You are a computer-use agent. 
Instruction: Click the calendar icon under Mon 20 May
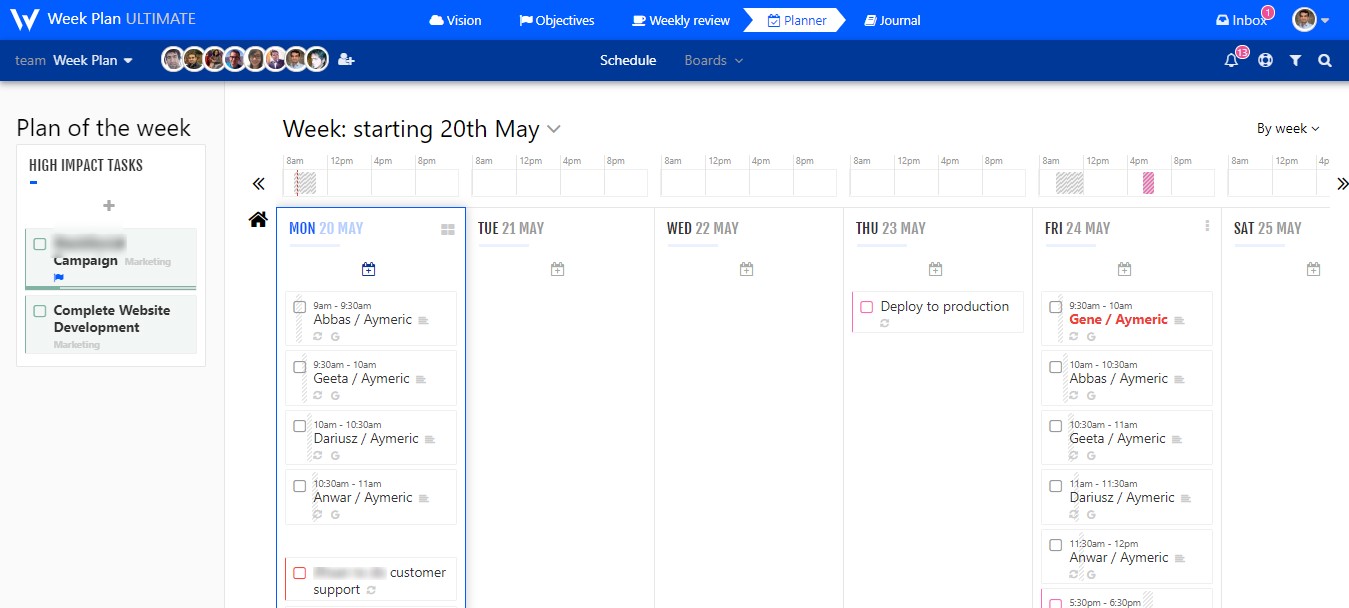(x=368, y=268)
